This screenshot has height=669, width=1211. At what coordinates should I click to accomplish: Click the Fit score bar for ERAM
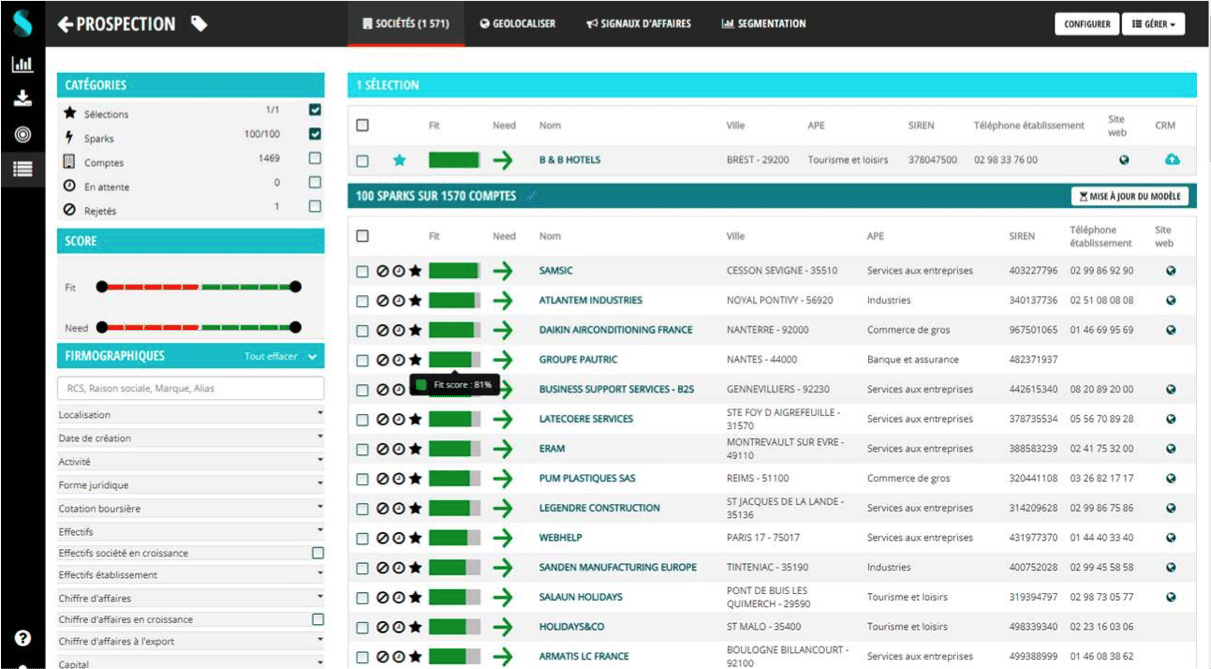pos(455,449)
